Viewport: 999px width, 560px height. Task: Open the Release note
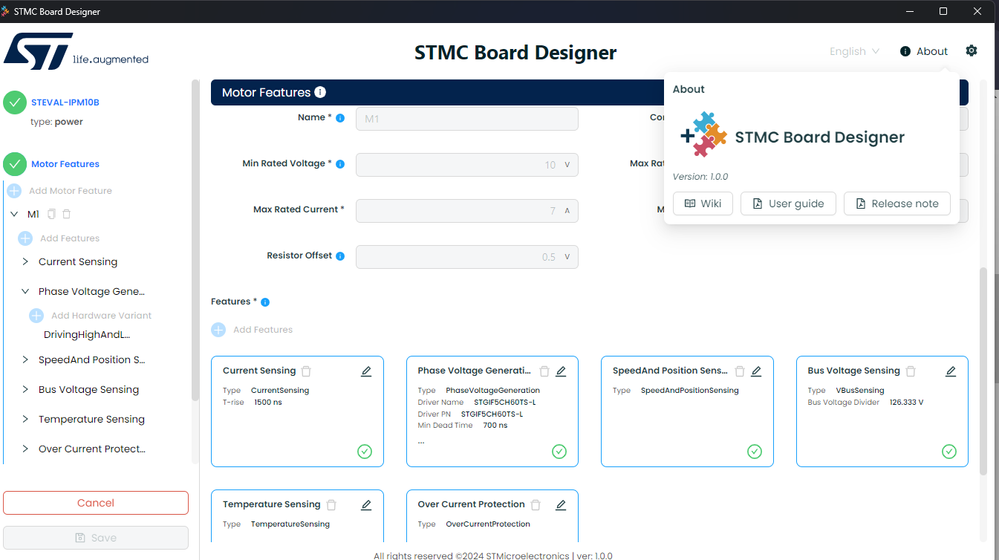[x=897, y=203]
